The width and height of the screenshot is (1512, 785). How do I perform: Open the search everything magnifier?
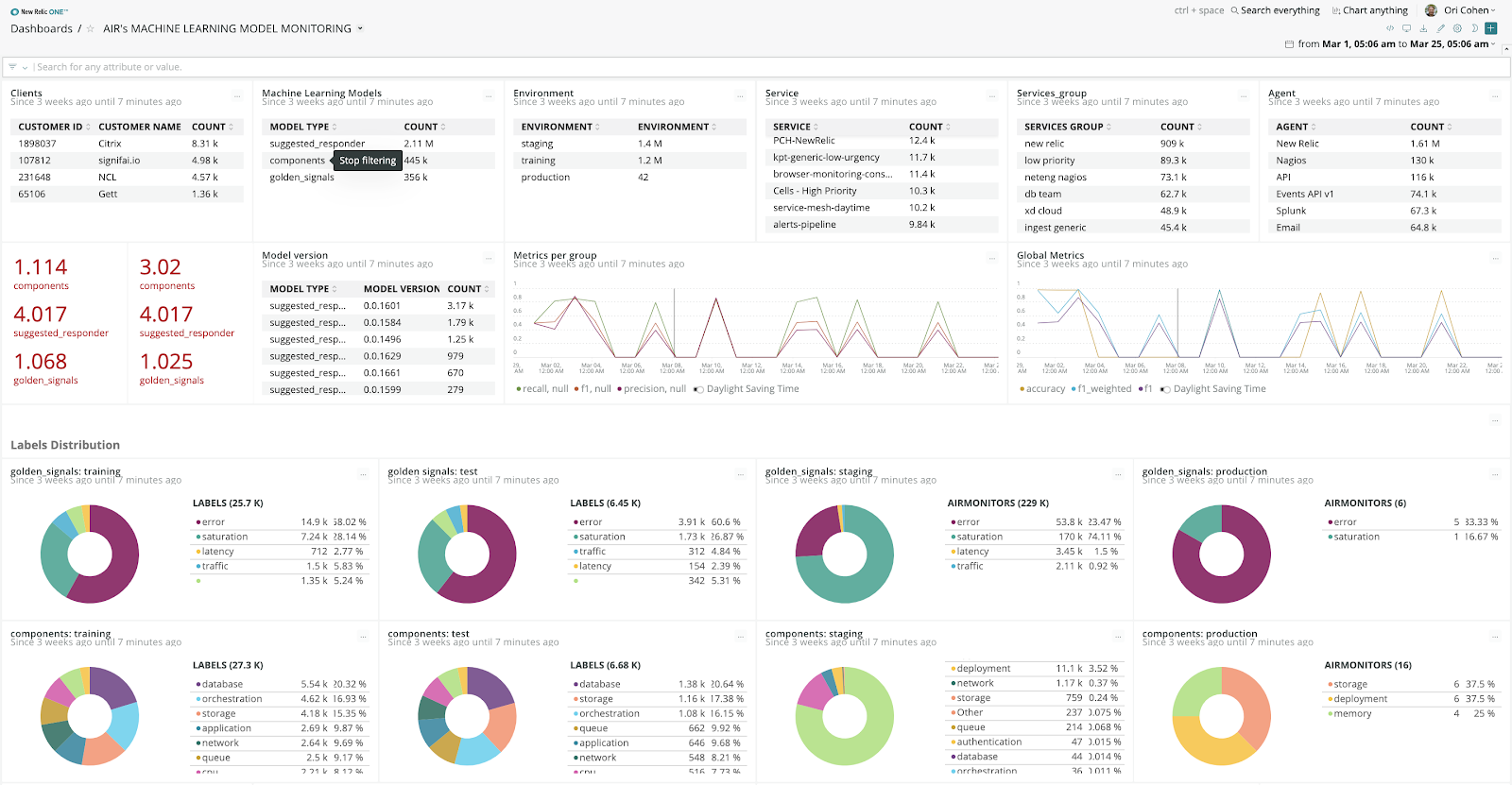point(1234,10)
